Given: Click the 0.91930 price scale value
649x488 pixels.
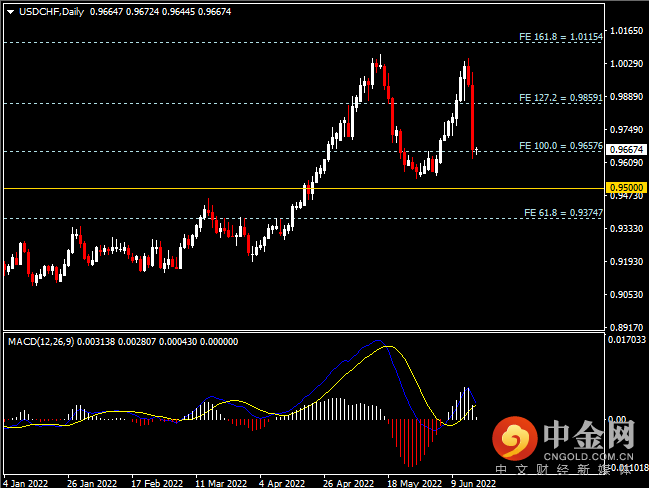Looking at the screenshot, I should click(627, 262).
